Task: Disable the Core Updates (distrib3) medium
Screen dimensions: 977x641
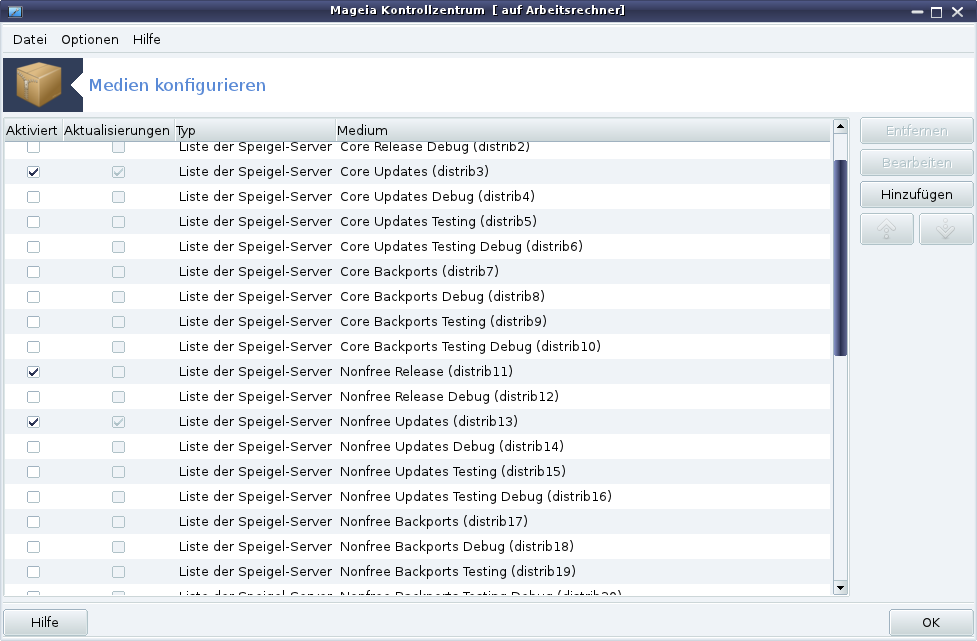Action: tap(34, 172)
